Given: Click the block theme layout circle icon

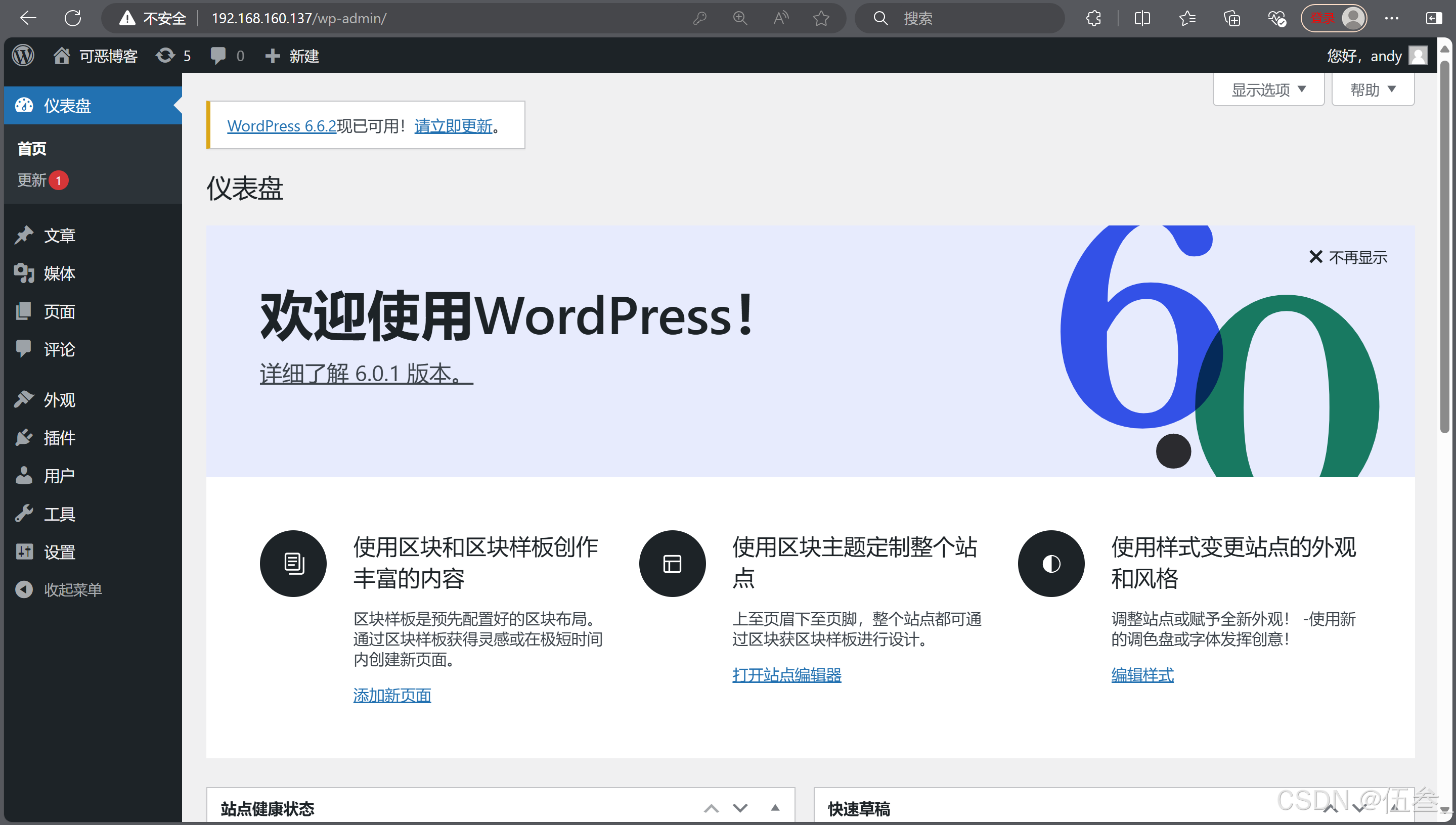Looking at the screenshot, I should click(672, 563).
